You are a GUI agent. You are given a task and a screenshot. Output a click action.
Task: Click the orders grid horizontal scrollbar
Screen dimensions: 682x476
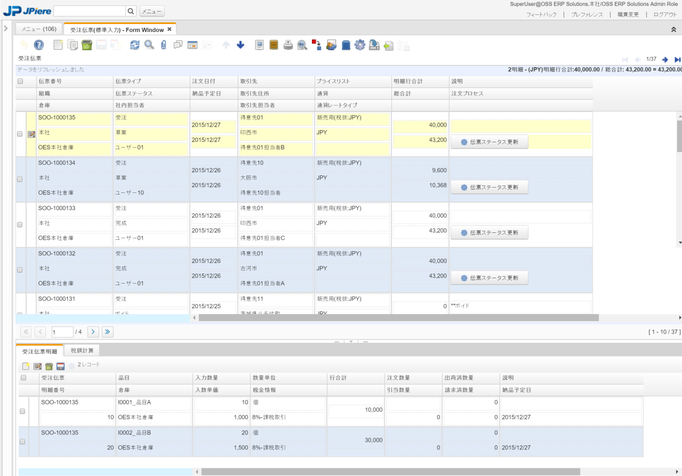point(398,318)
